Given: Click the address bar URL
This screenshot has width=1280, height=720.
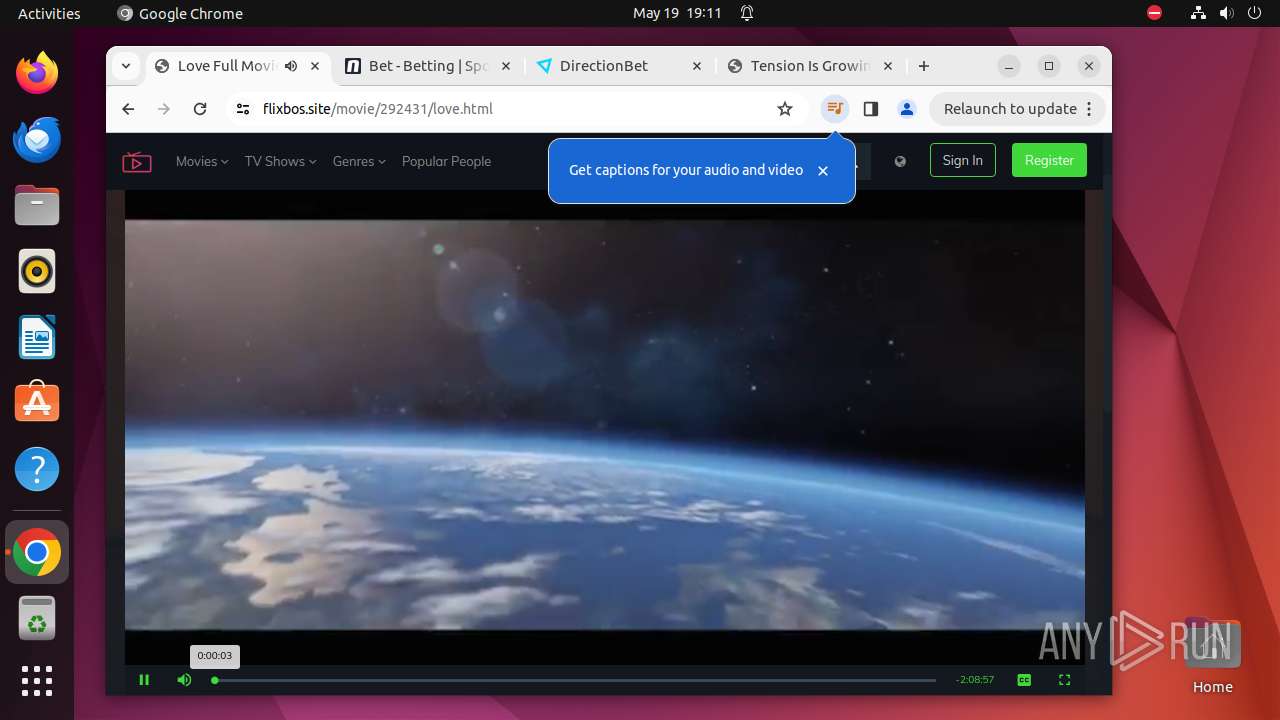Looking at the screenshot, I should click(378, 109).
